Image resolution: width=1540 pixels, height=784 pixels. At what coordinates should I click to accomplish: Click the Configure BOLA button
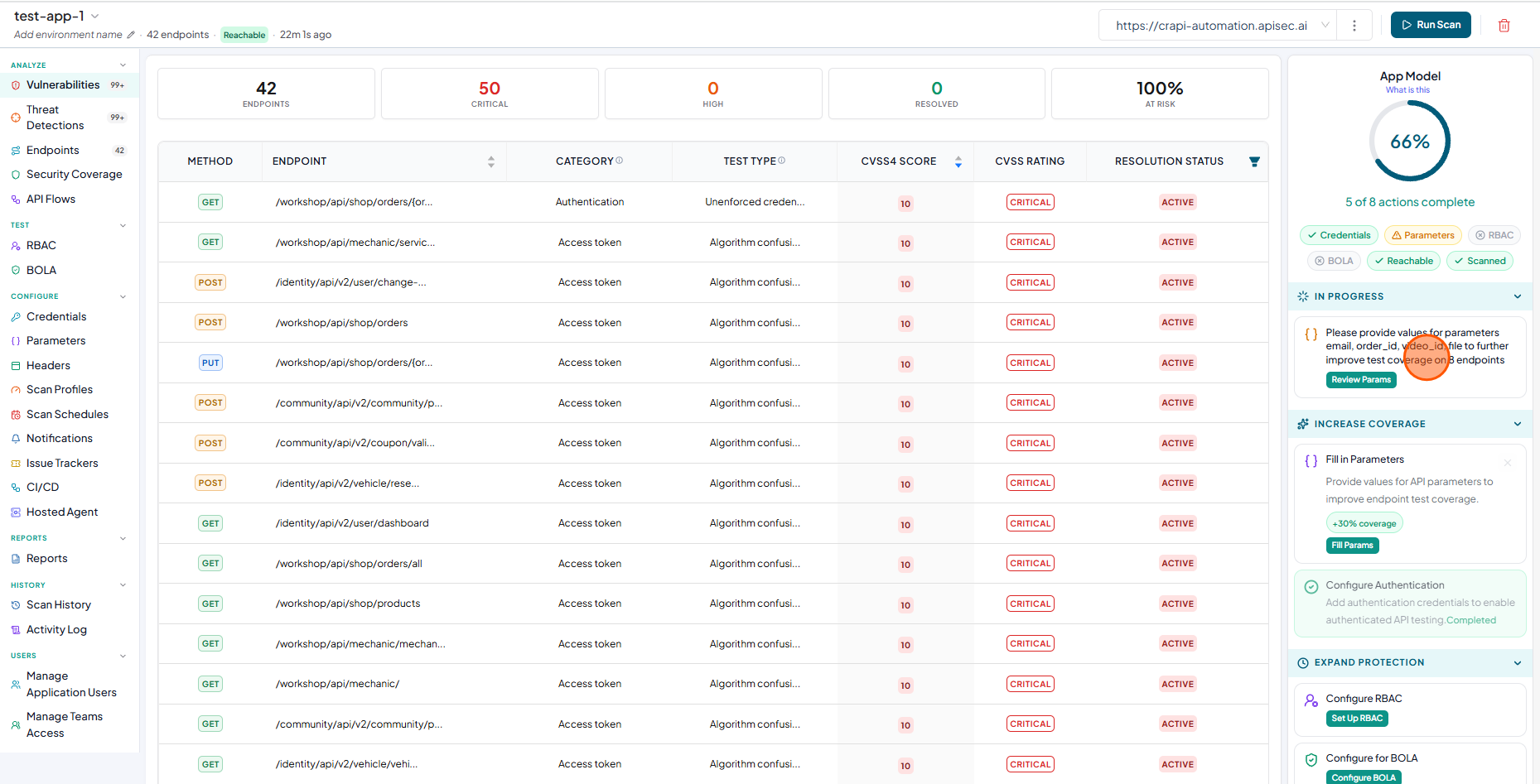tap(1364, 777)
